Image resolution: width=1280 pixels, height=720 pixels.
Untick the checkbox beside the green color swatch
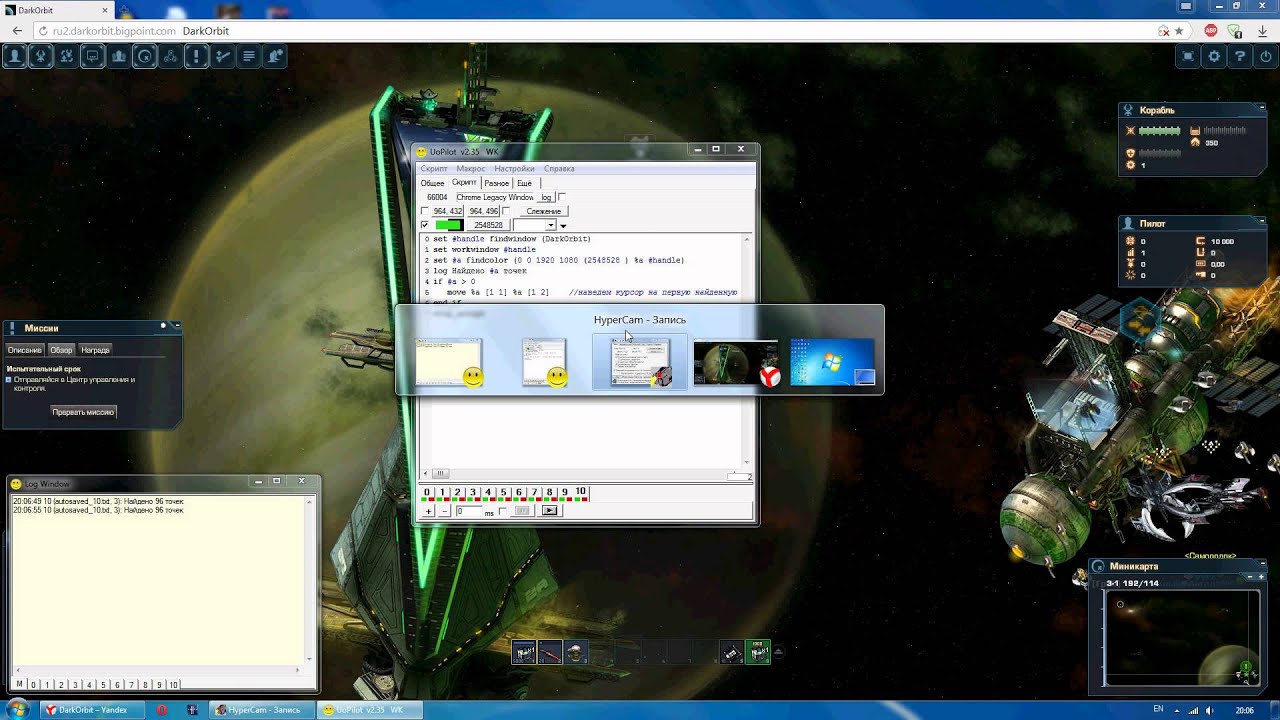coord(425,225)
